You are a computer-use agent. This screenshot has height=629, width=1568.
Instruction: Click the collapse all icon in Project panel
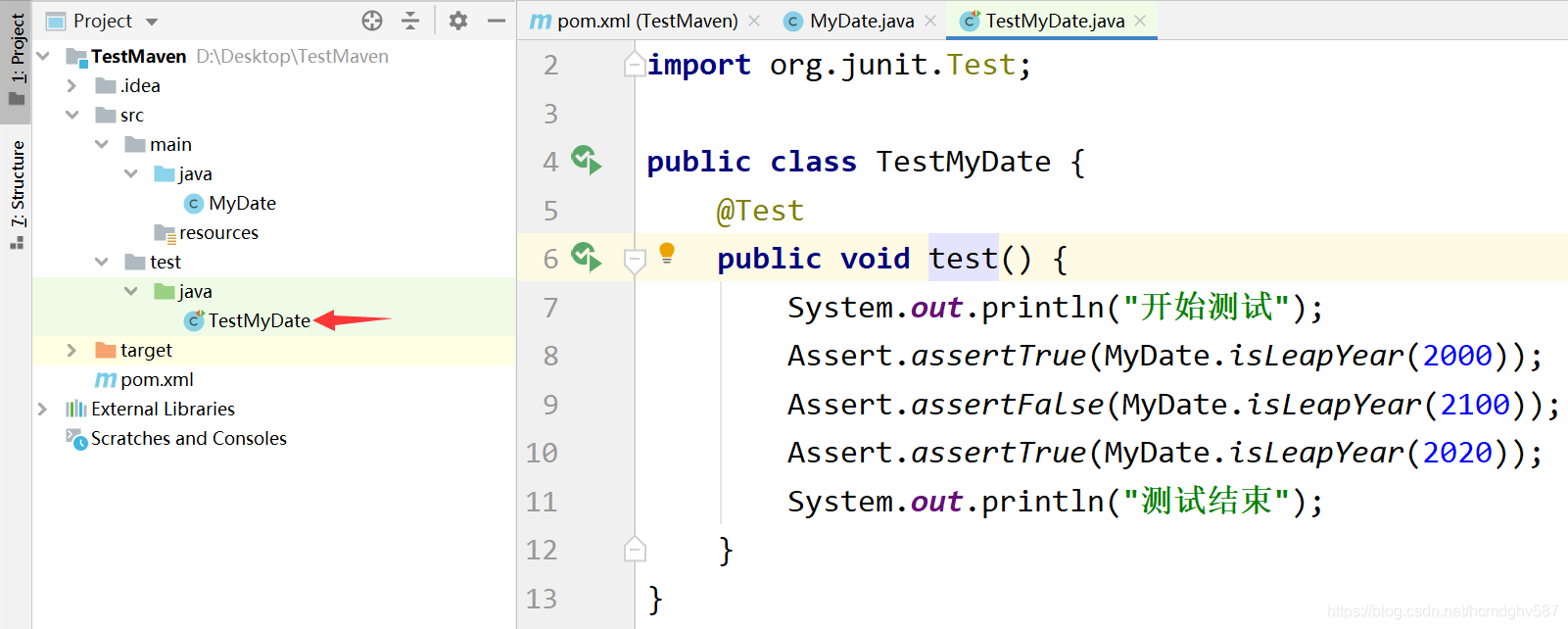point(410,21)
